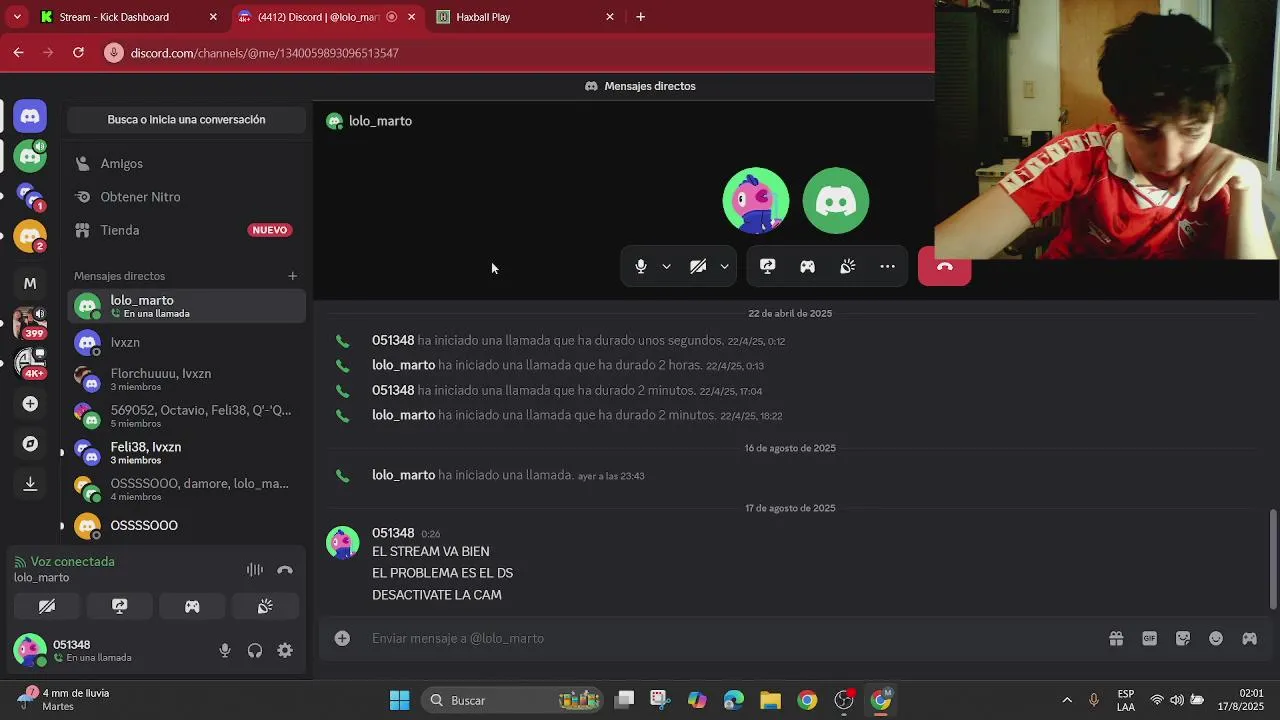This screenshot has width=1280, height=720.
Task: Explore discoverable servers compass icon
Action: point(30,444)
